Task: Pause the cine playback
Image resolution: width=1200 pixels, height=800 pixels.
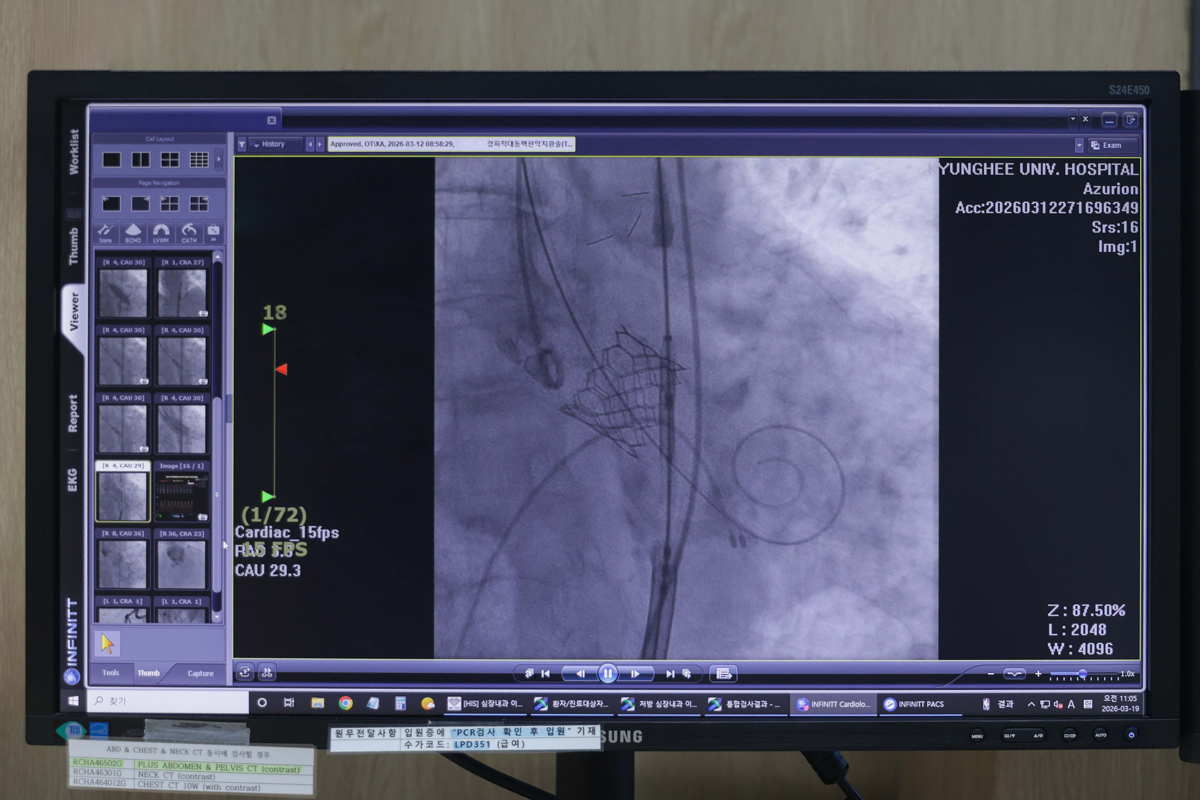Action: [607, 674]
